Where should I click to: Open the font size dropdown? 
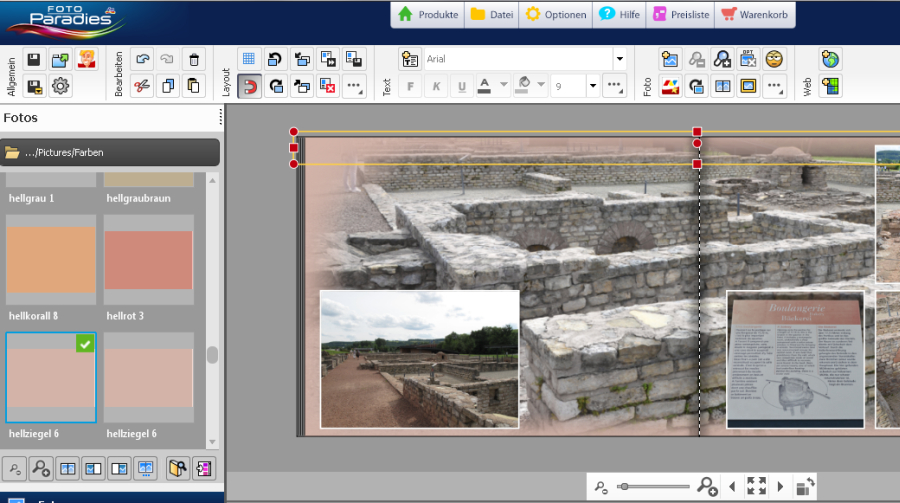pyautogui.click(x=592, y=87)
